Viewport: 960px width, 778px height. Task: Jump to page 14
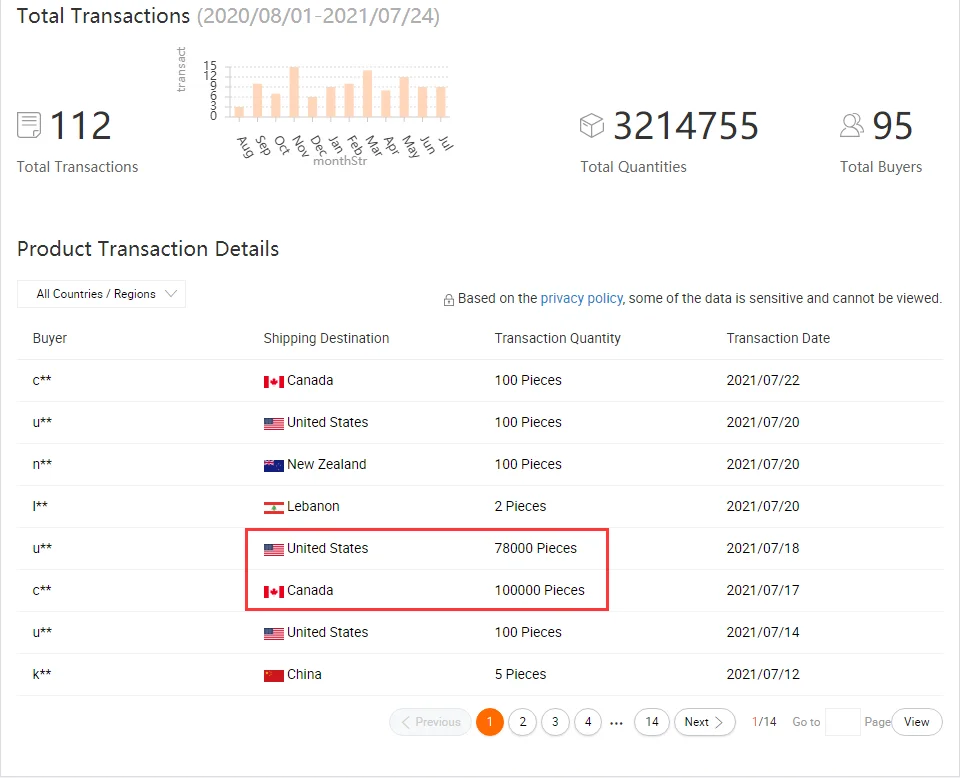pos(651,722)
